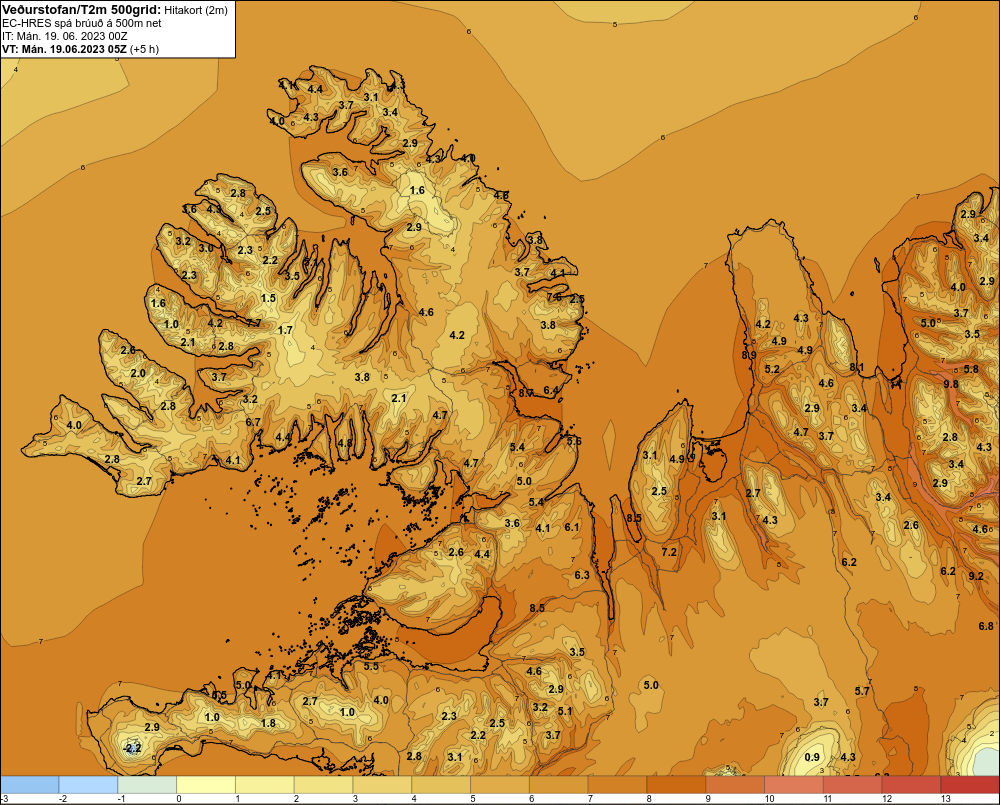Click the legend band between 4 and 5
Image resolution: width=1000 pixels, height=805 pixels.
click(x=441, y=785)
